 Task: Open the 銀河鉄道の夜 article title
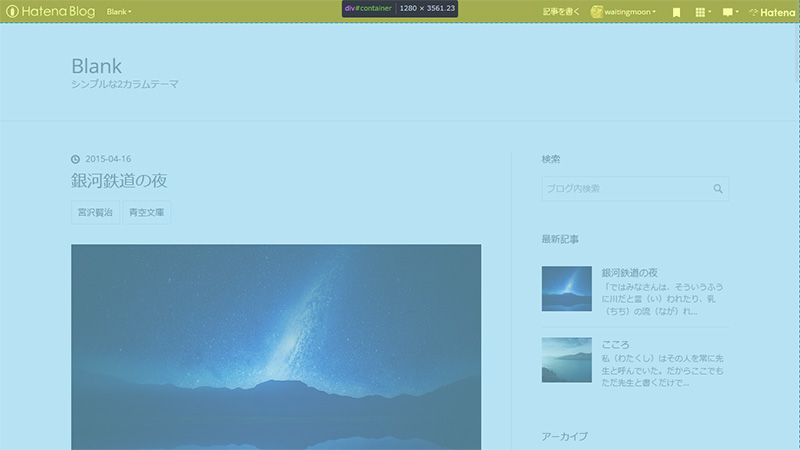tap(119, 181)
